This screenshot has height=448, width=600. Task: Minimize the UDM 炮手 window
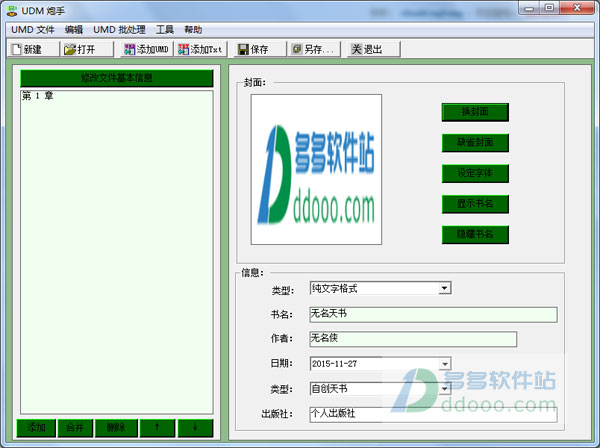click(530, 8)
